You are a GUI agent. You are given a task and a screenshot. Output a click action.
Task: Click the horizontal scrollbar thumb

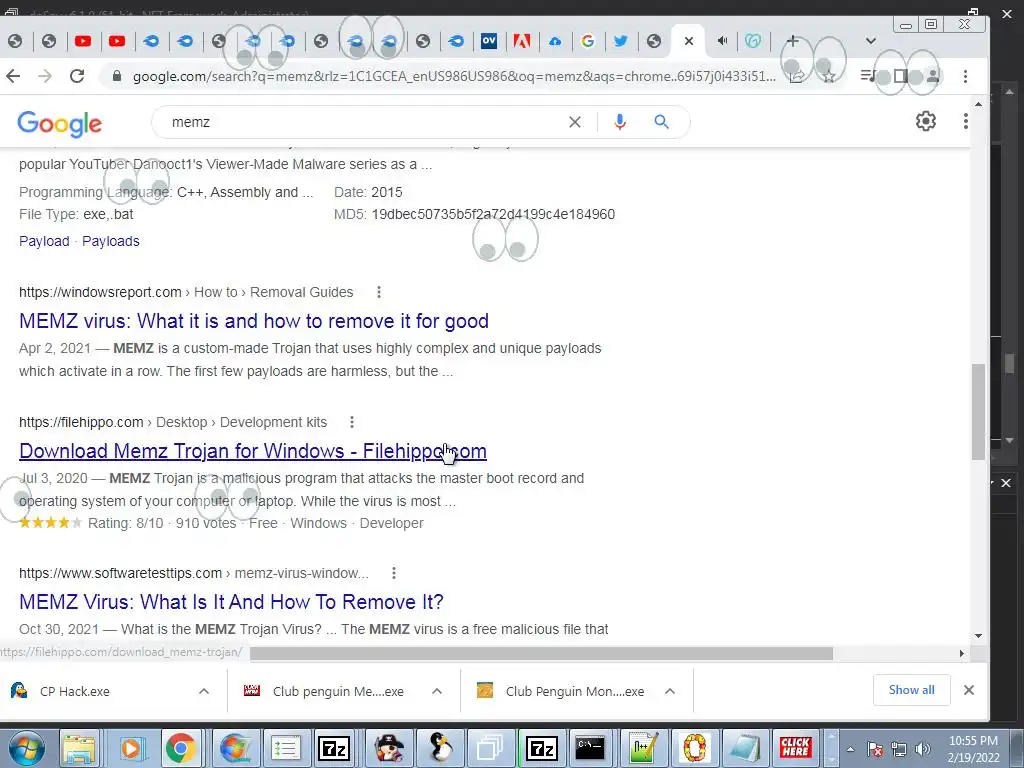tap(541, 653)
